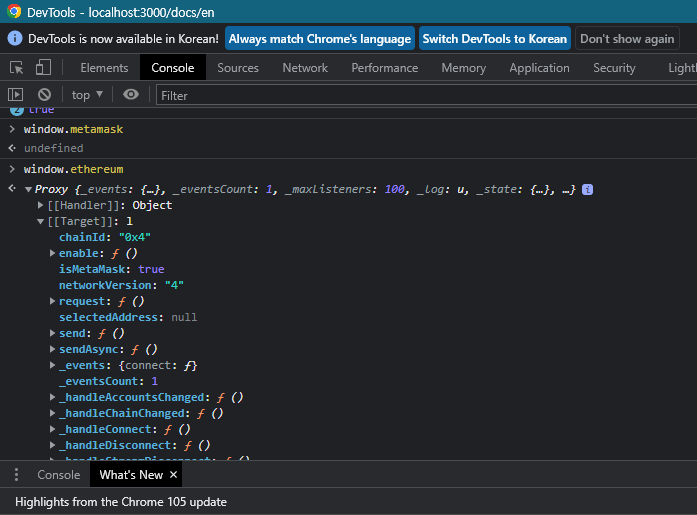Create a live expression with the eye icon
Image resolution: width=697 pixels, height=515 pixels.
[131, 94]
